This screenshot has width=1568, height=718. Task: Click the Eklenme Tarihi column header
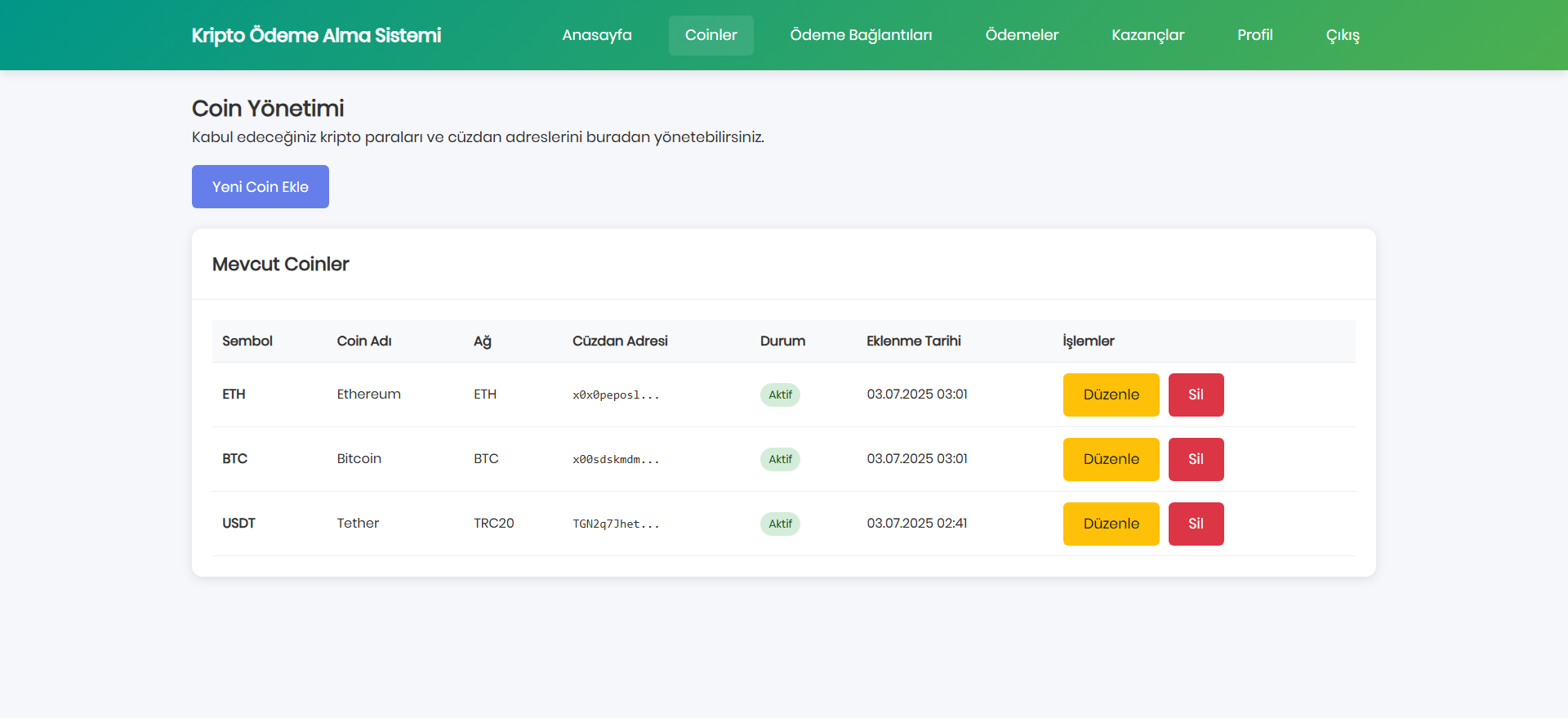click(913, 341)
